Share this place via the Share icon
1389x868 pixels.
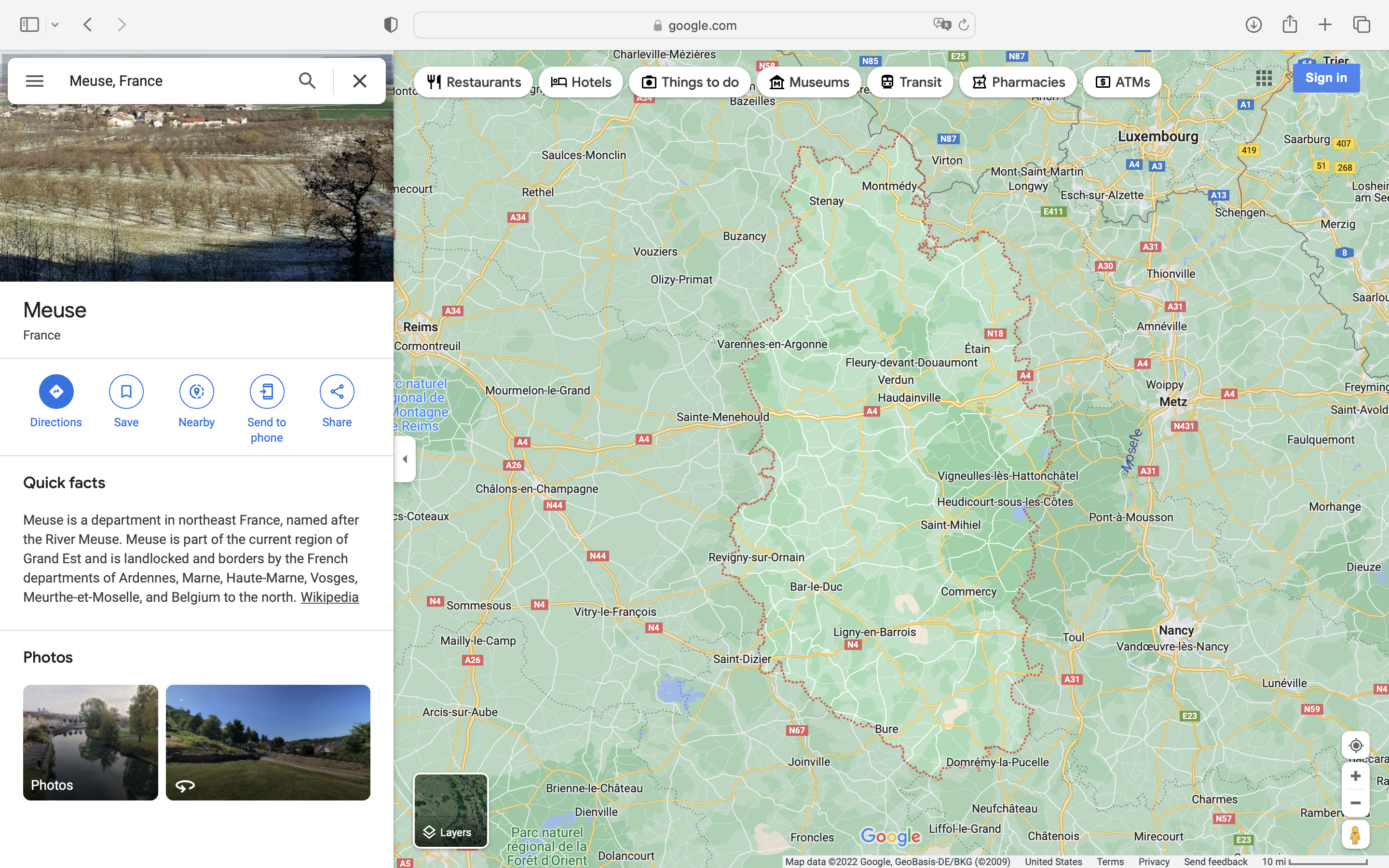click(337, 392)
